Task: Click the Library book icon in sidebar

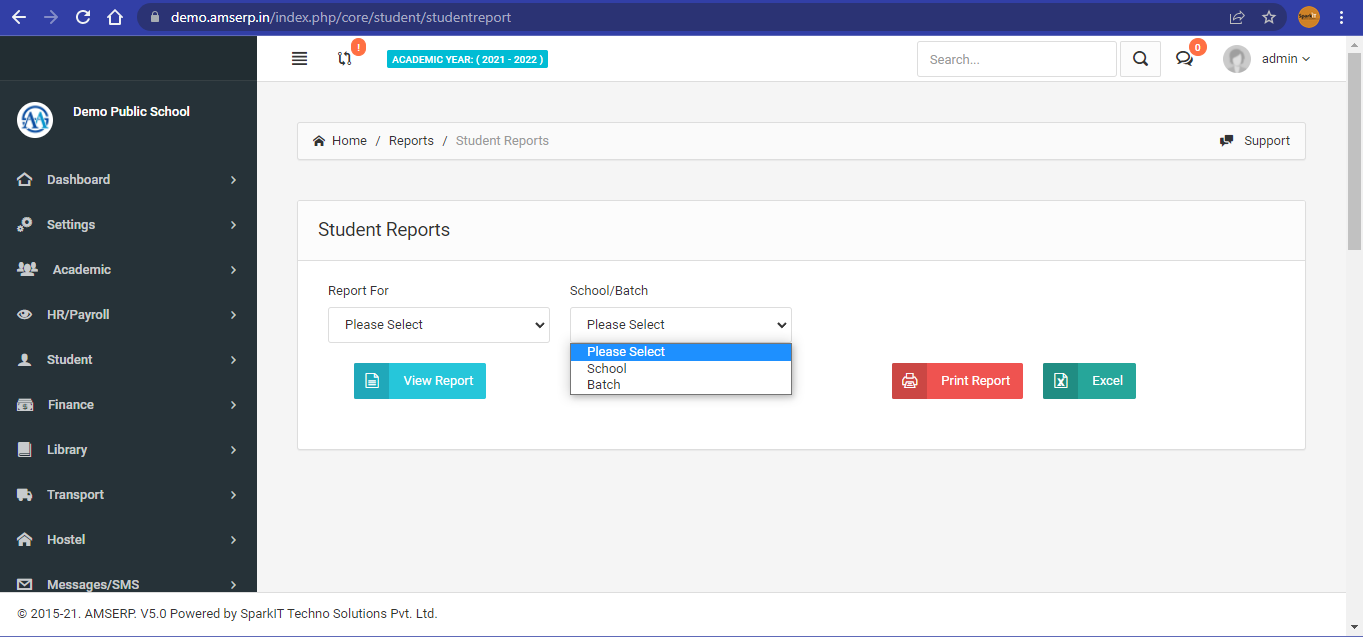Action: 24,449
